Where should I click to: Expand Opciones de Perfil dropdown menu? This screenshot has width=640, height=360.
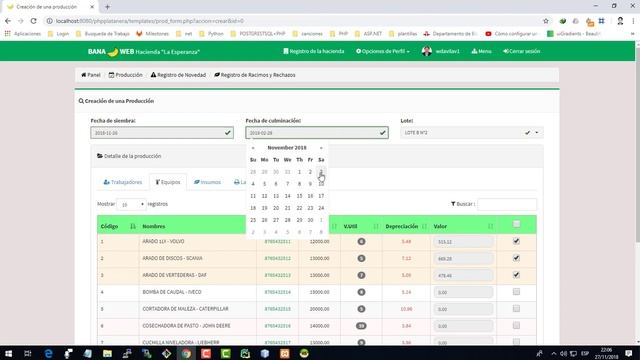(x=383, y=51)
